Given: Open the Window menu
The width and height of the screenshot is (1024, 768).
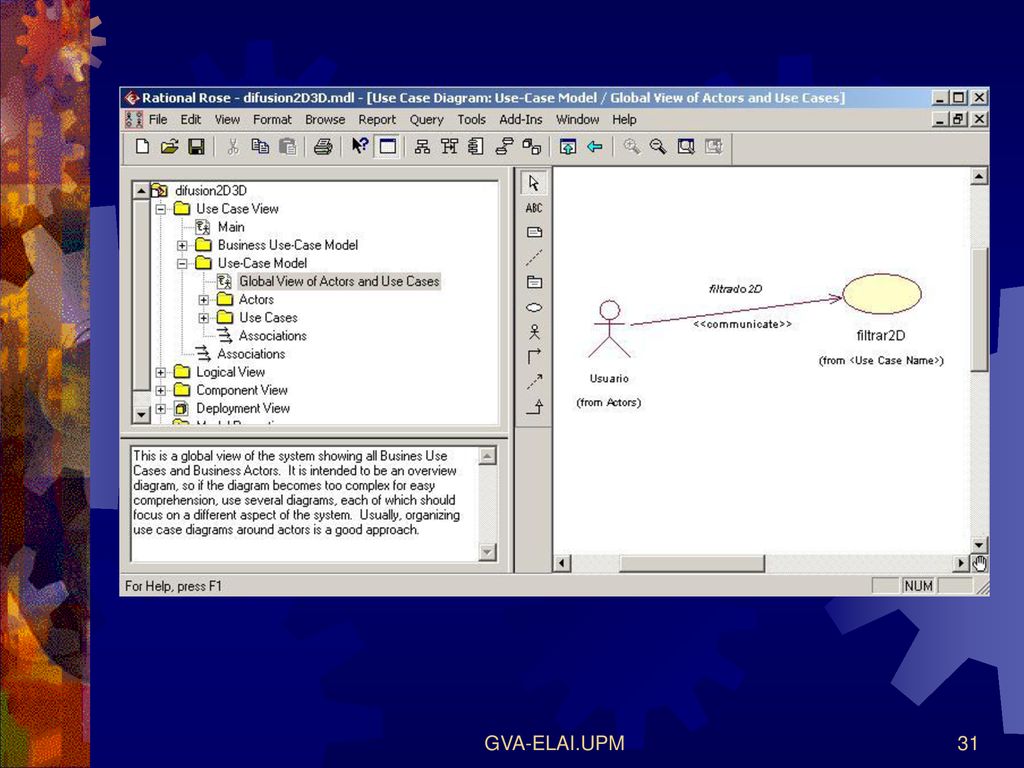Looking at the screenshot, I should pyautogui.click(x=577, y=120).
